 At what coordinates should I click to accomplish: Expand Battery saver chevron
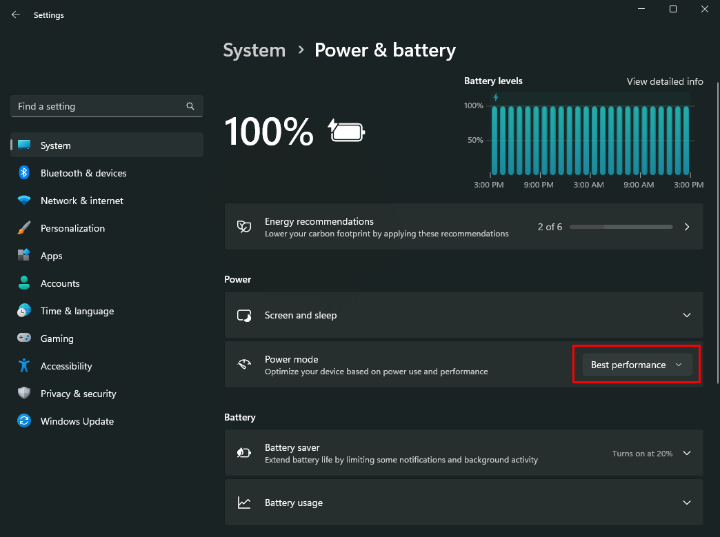tap(686, 453)
